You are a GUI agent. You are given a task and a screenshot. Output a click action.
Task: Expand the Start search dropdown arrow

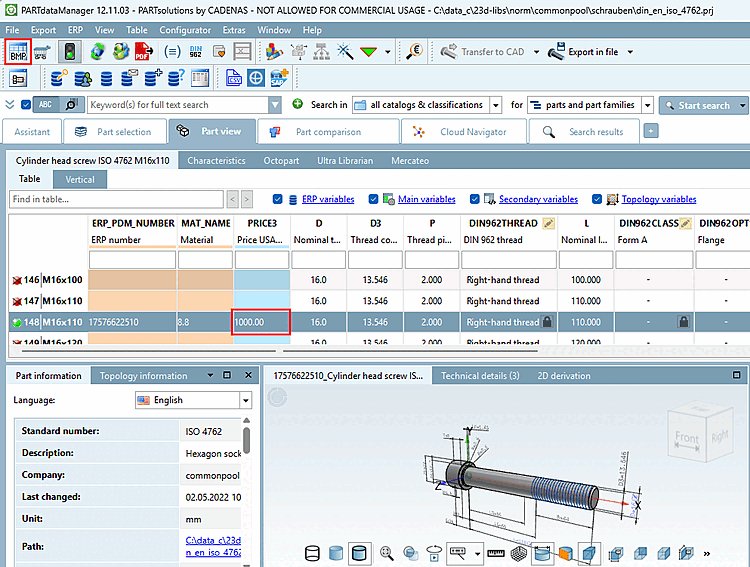coord(742,105)
